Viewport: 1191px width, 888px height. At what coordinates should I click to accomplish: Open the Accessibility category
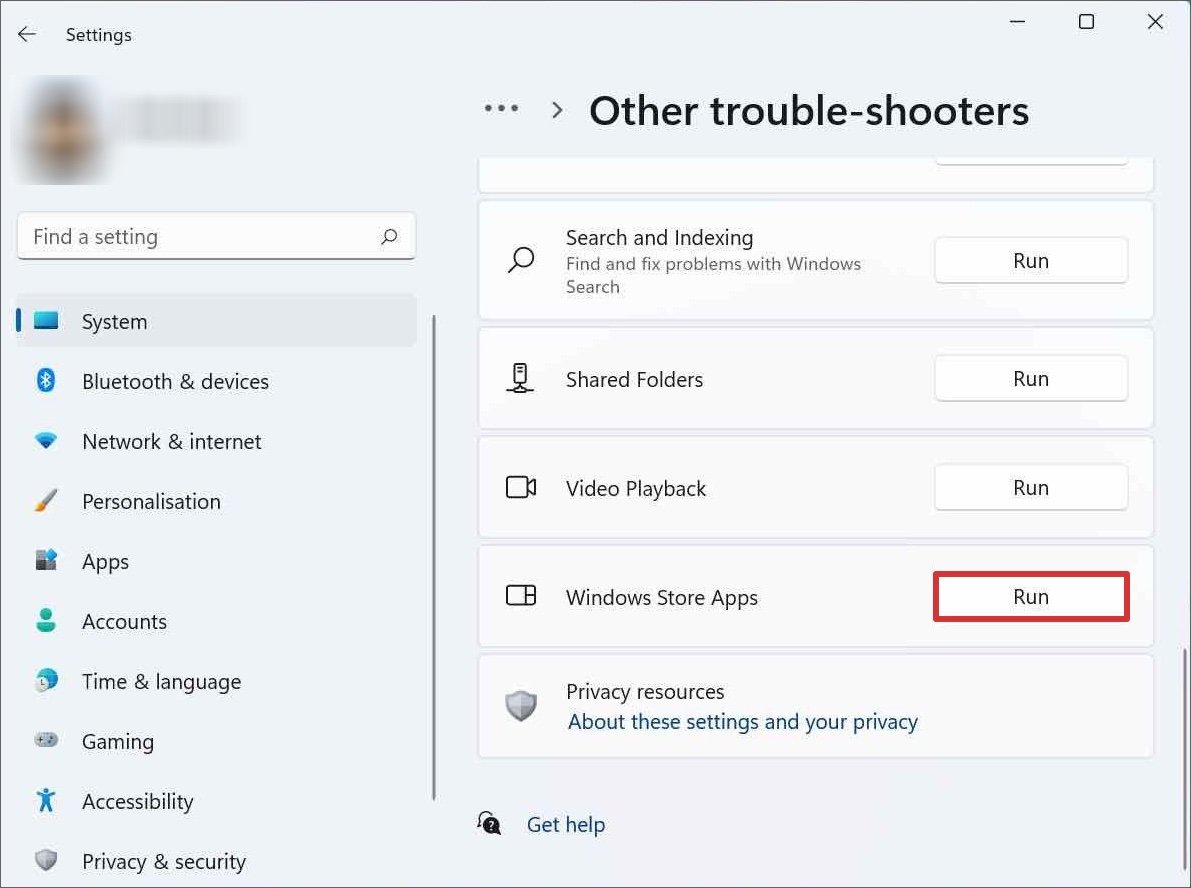tap(216, 801)
